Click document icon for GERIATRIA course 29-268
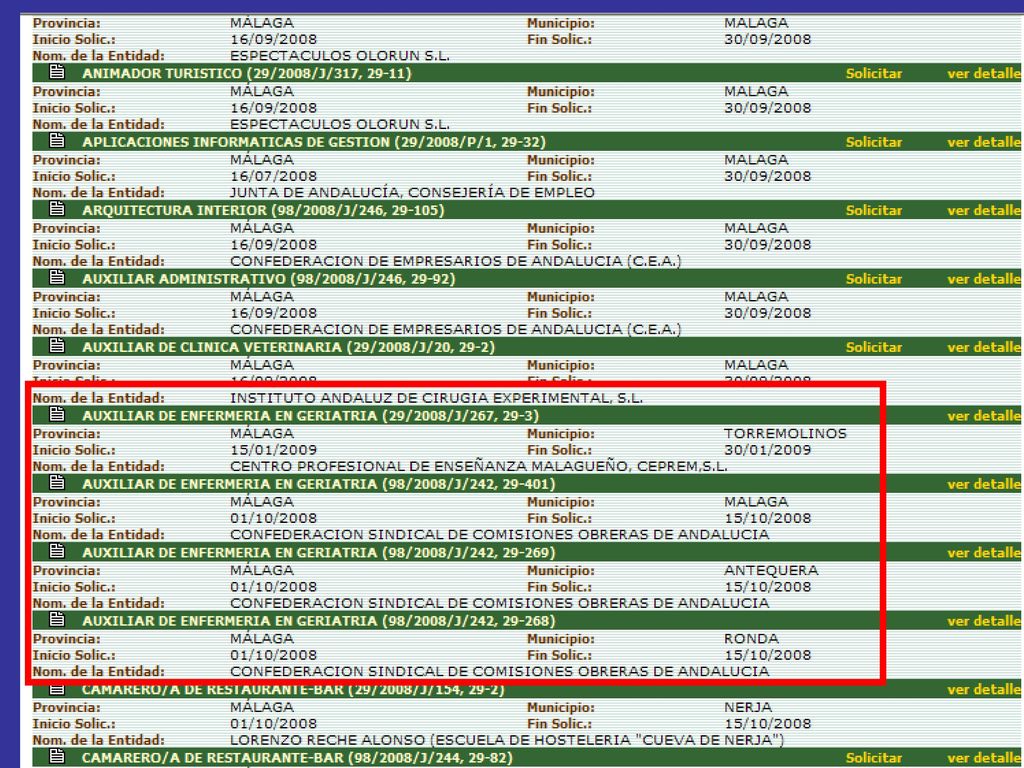The image size is (1024, 768). coord(57,620)
